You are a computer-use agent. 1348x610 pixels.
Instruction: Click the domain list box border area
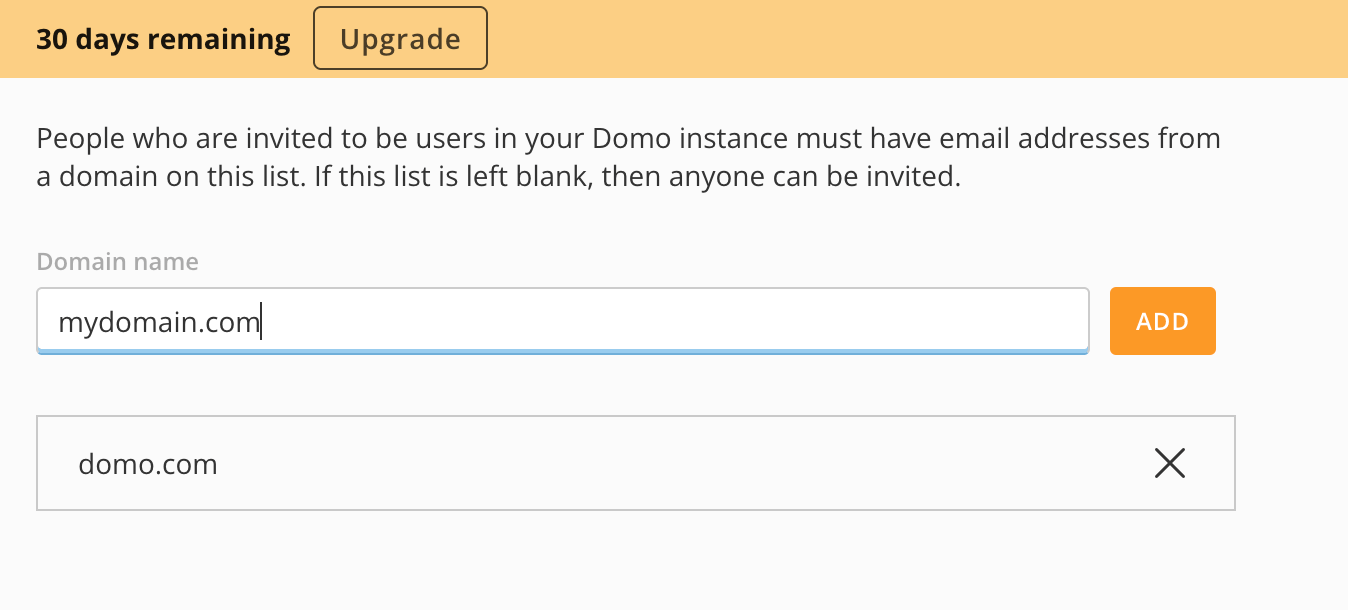point(636,417)
